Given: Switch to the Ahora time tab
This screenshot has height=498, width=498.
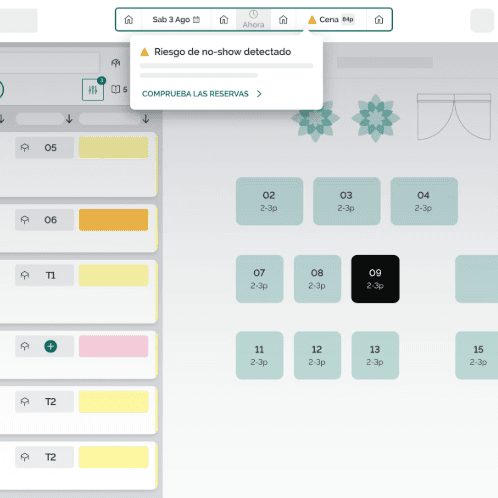Looking at the screenshot, I should tap(253, 20).
